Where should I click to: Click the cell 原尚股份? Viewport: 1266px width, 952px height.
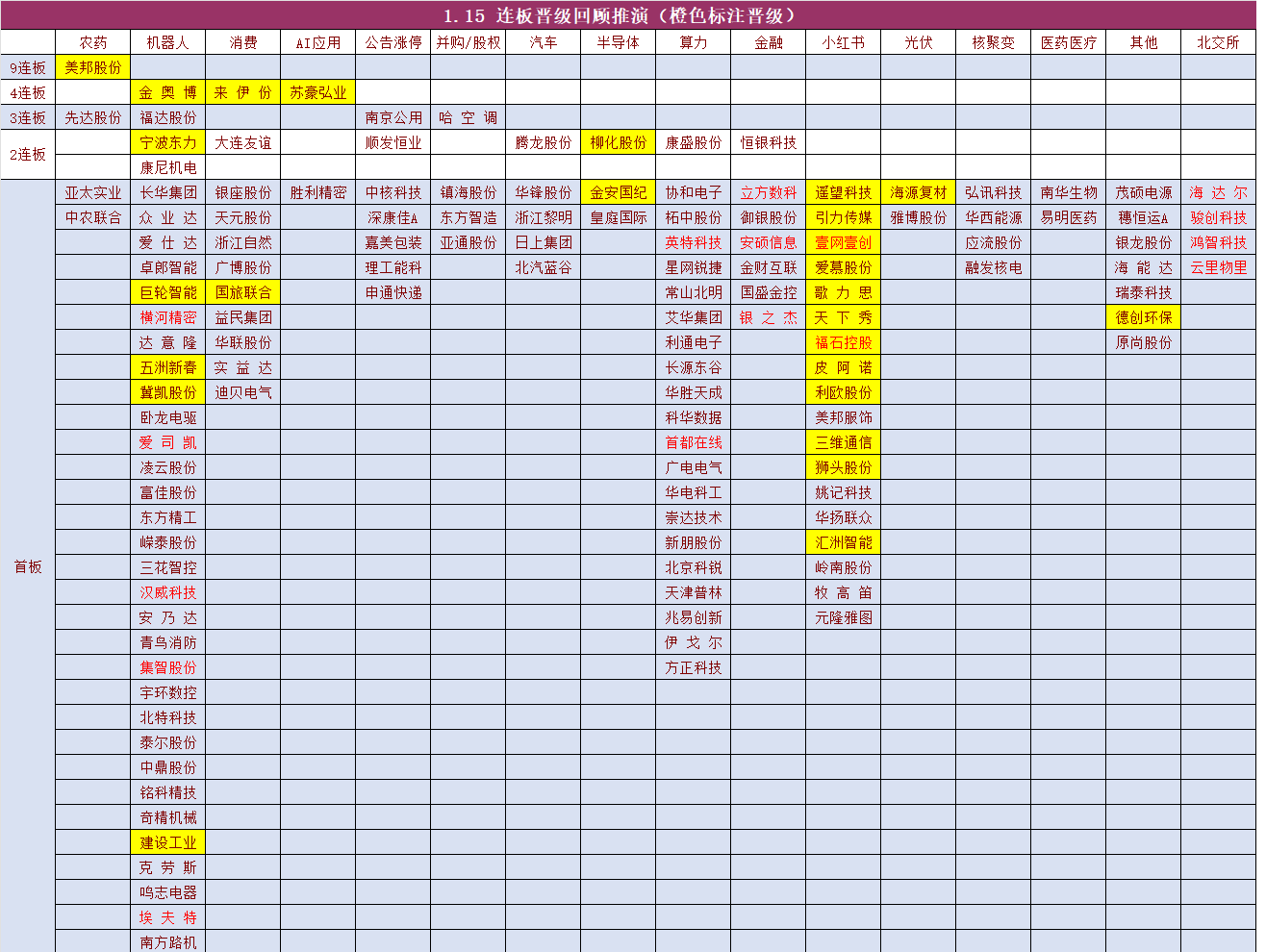click(1144, 342)
